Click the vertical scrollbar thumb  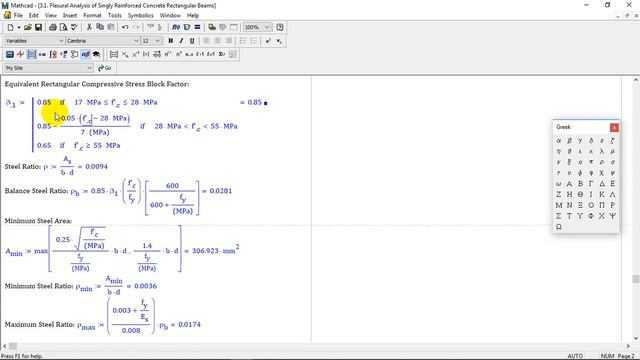click(636, 279)
